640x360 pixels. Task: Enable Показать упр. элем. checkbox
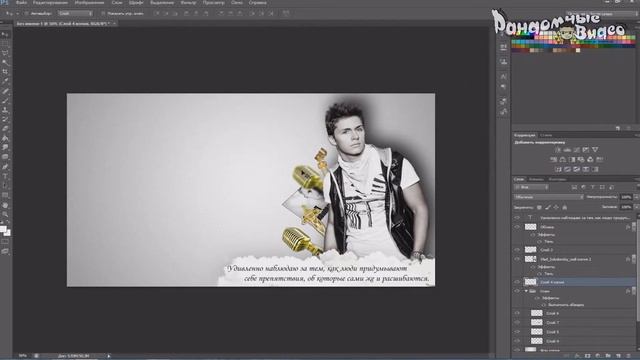click(103, 13)
